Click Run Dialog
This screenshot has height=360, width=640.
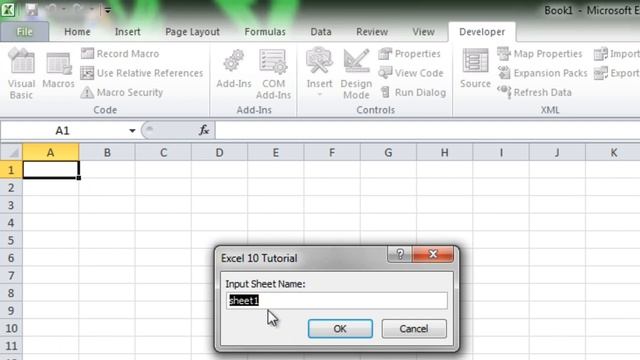point(413,92)
